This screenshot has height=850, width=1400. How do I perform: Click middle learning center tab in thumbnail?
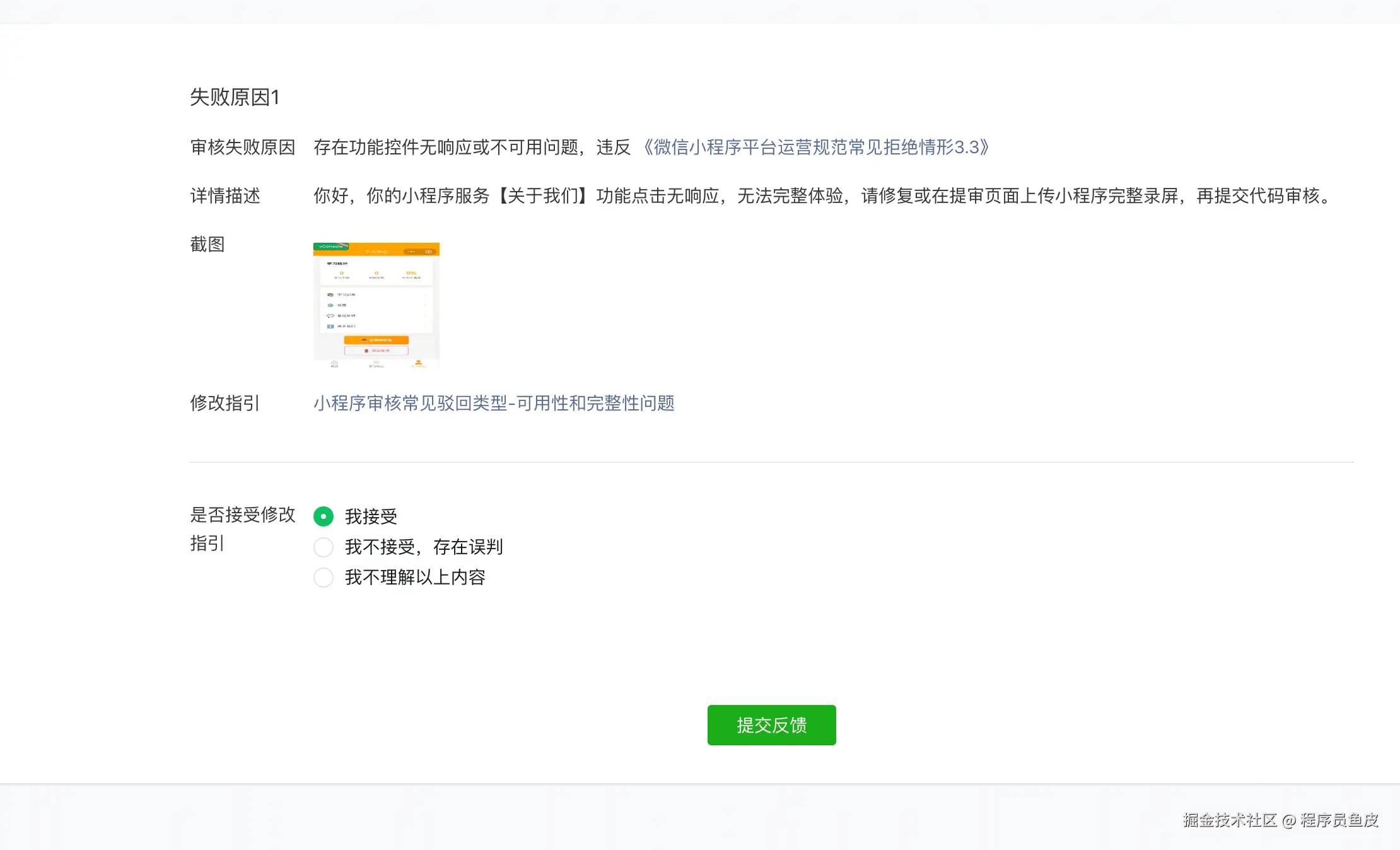pyautogui.click(x=376, y=364)
